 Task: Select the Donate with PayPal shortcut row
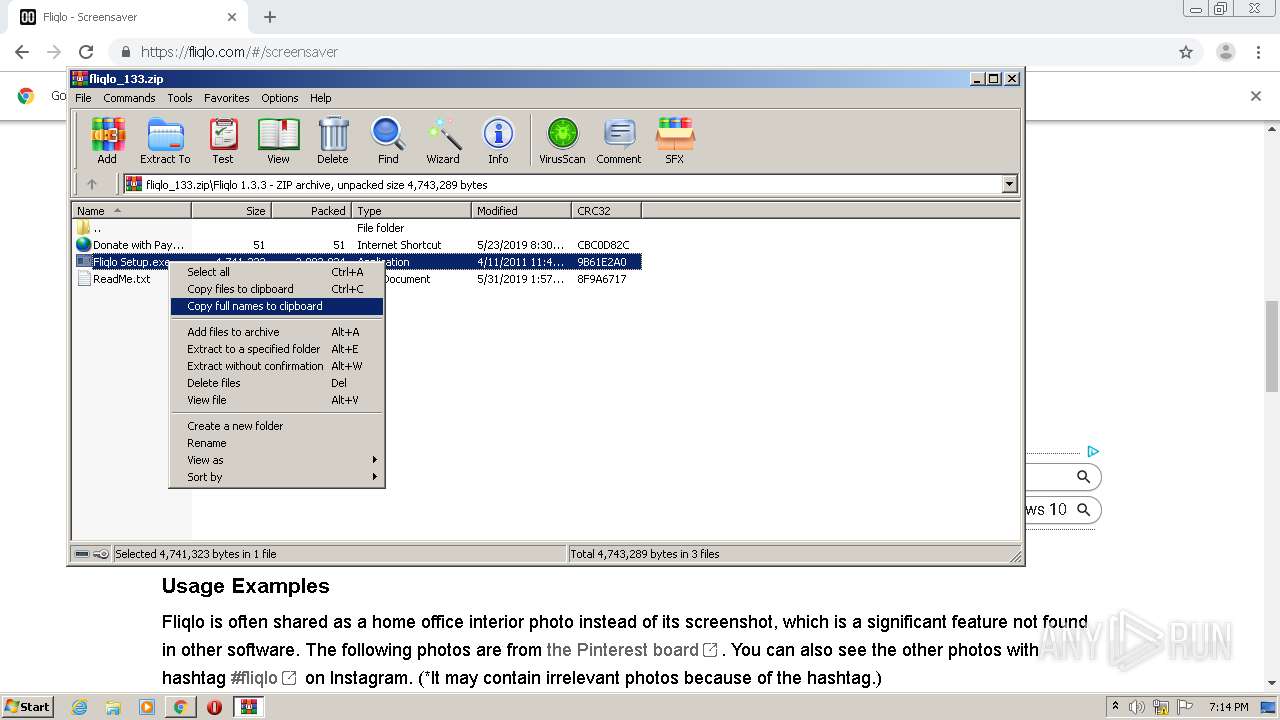pos(356,245)
